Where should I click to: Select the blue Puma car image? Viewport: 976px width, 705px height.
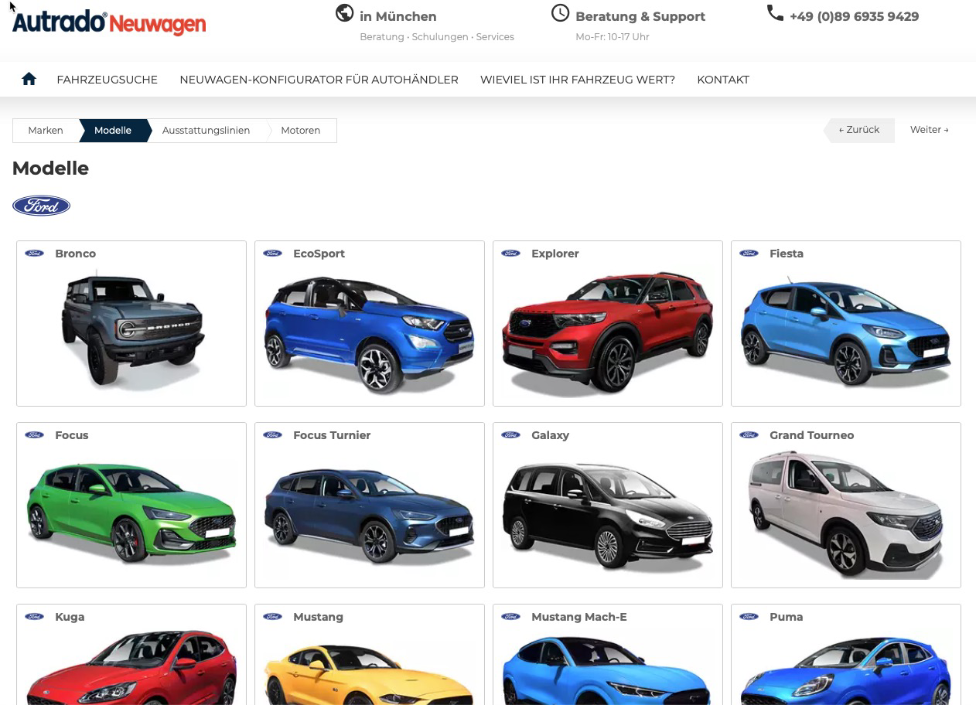[846, 671]
